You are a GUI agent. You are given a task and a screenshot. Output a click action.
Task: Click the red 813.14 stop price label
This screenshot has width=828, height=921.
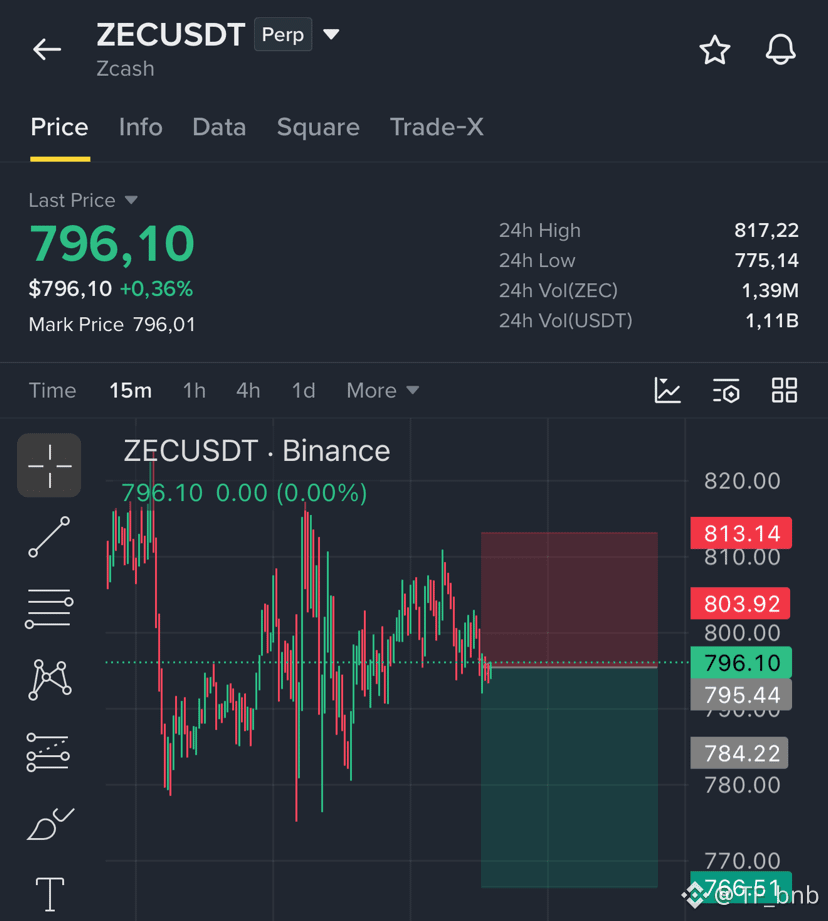[741, 533]
